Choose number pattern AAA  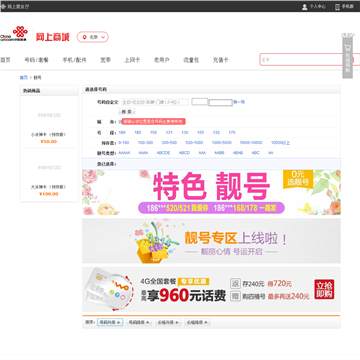click(202, 153)
